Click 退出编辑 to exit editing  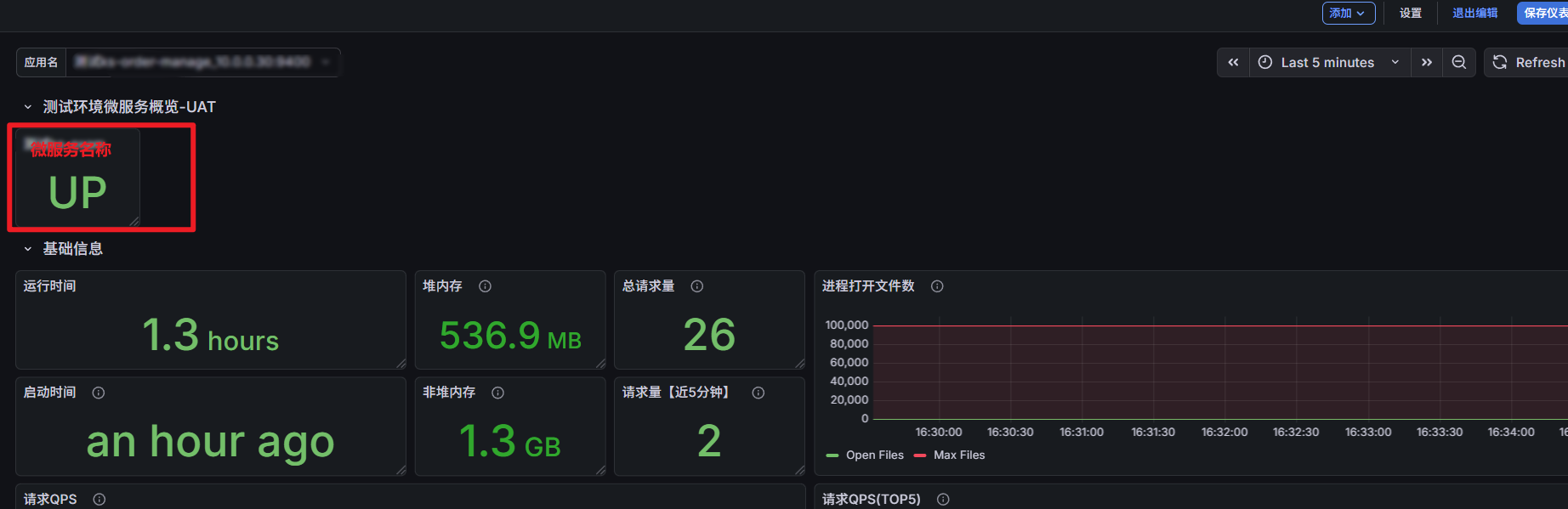tap(1474, 13)
